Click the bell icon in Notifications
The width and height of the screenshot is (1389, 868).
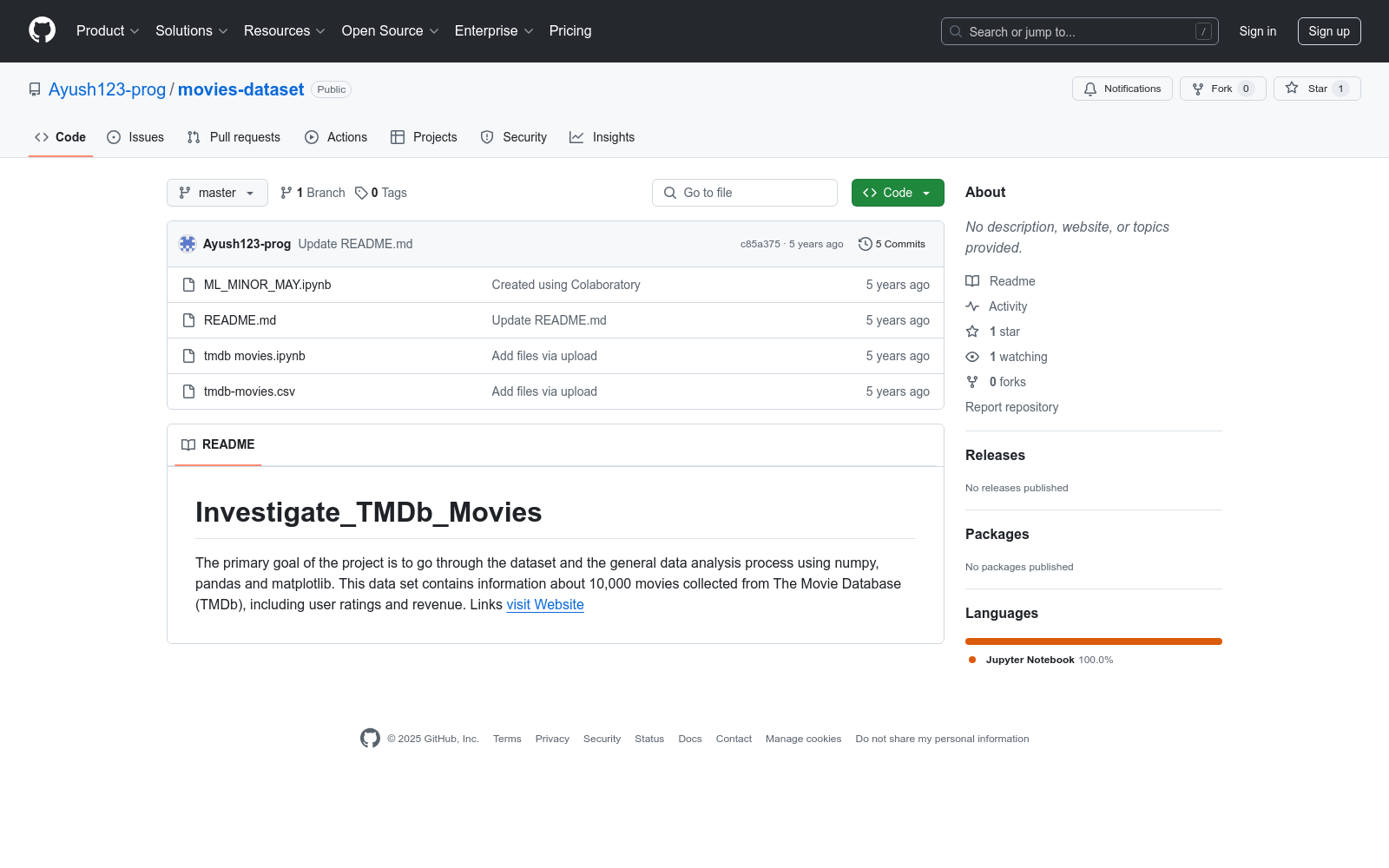[1090, 89]
